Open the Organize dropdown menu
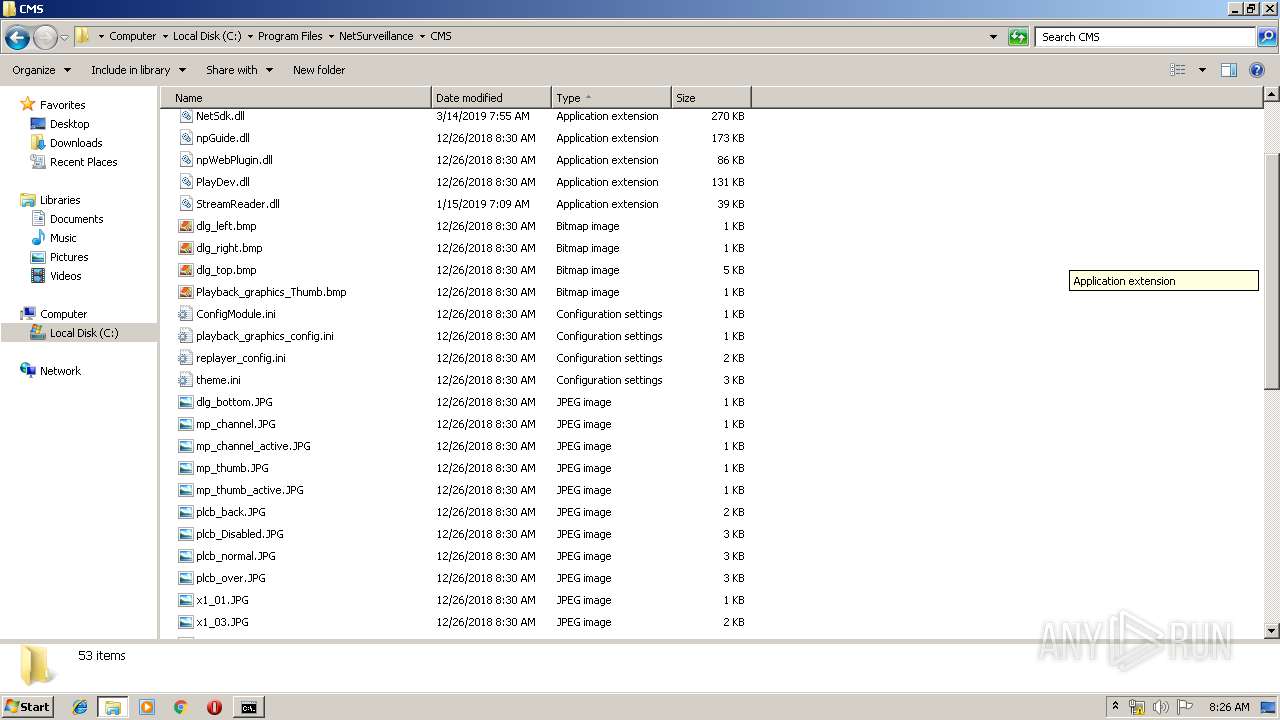This screenshot has width=1280, height=720. (41, 70)
